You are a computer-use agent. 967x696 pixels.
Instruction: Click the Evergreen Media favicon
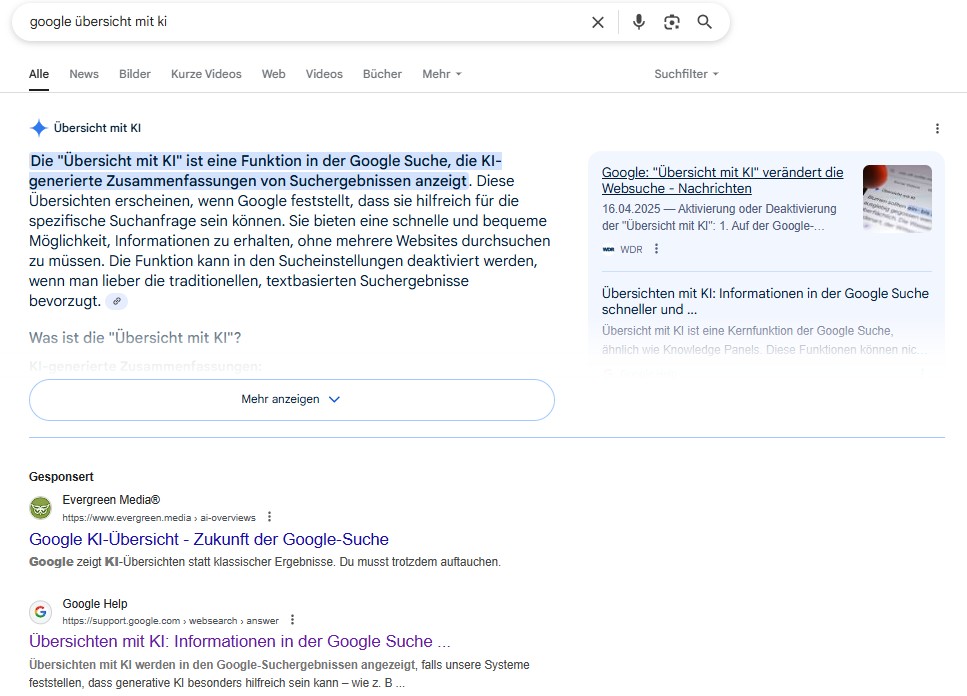41,508
